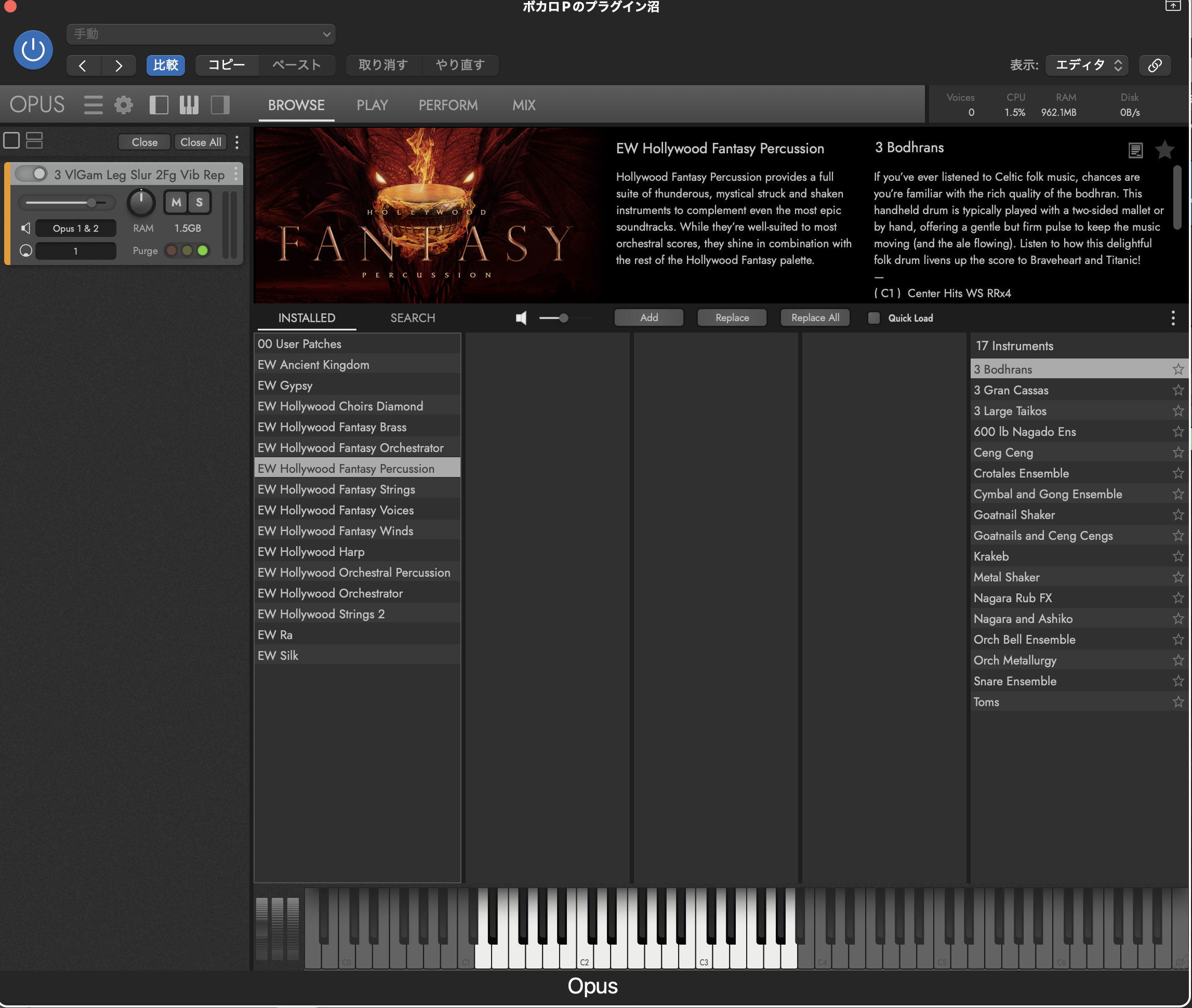The image size is (1192, 1008).
Task: Go to previous preset with left arrow
Action: pos(84,65)
